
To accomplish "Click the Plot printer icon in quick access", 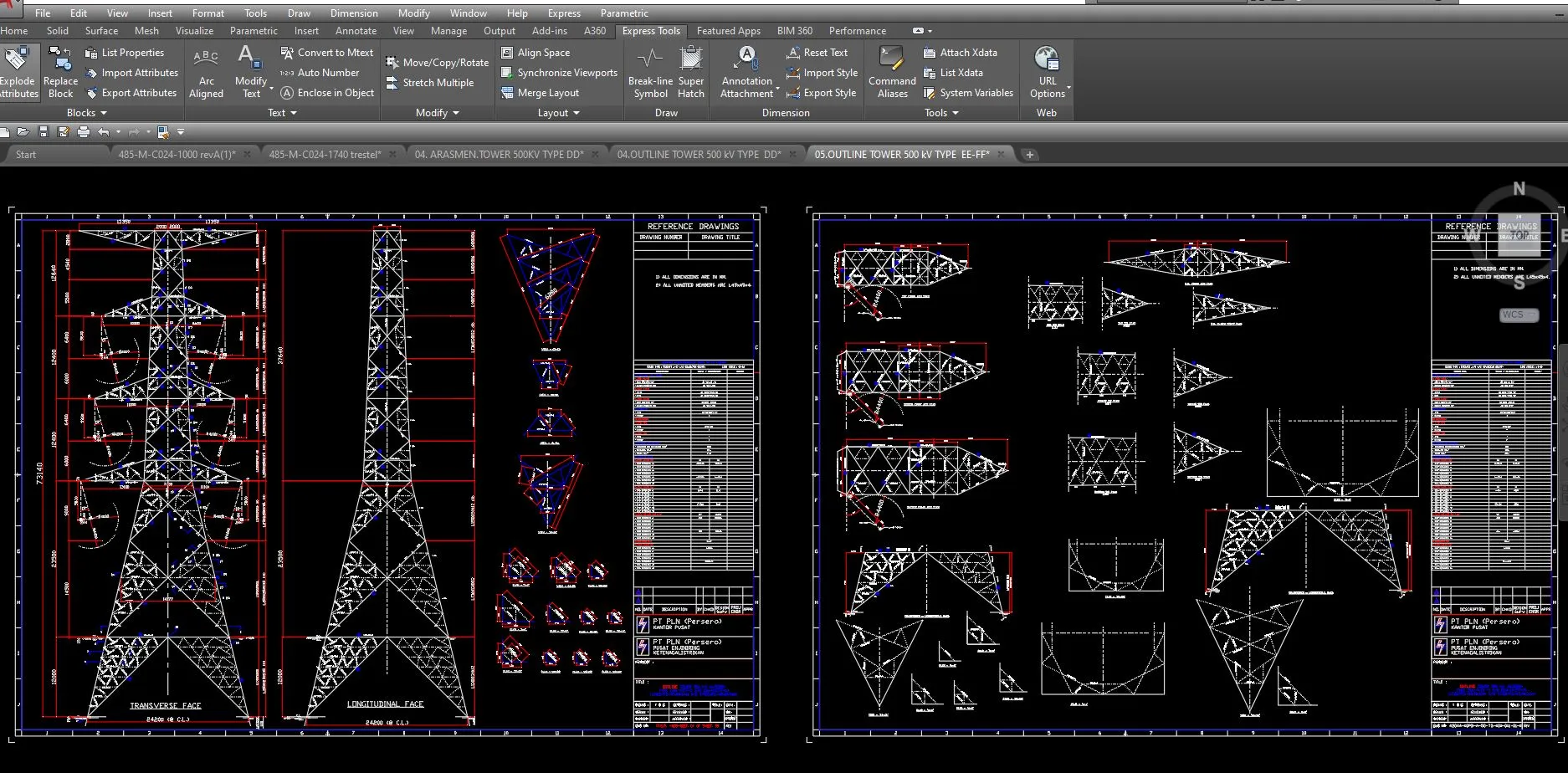I will (84, 132).
